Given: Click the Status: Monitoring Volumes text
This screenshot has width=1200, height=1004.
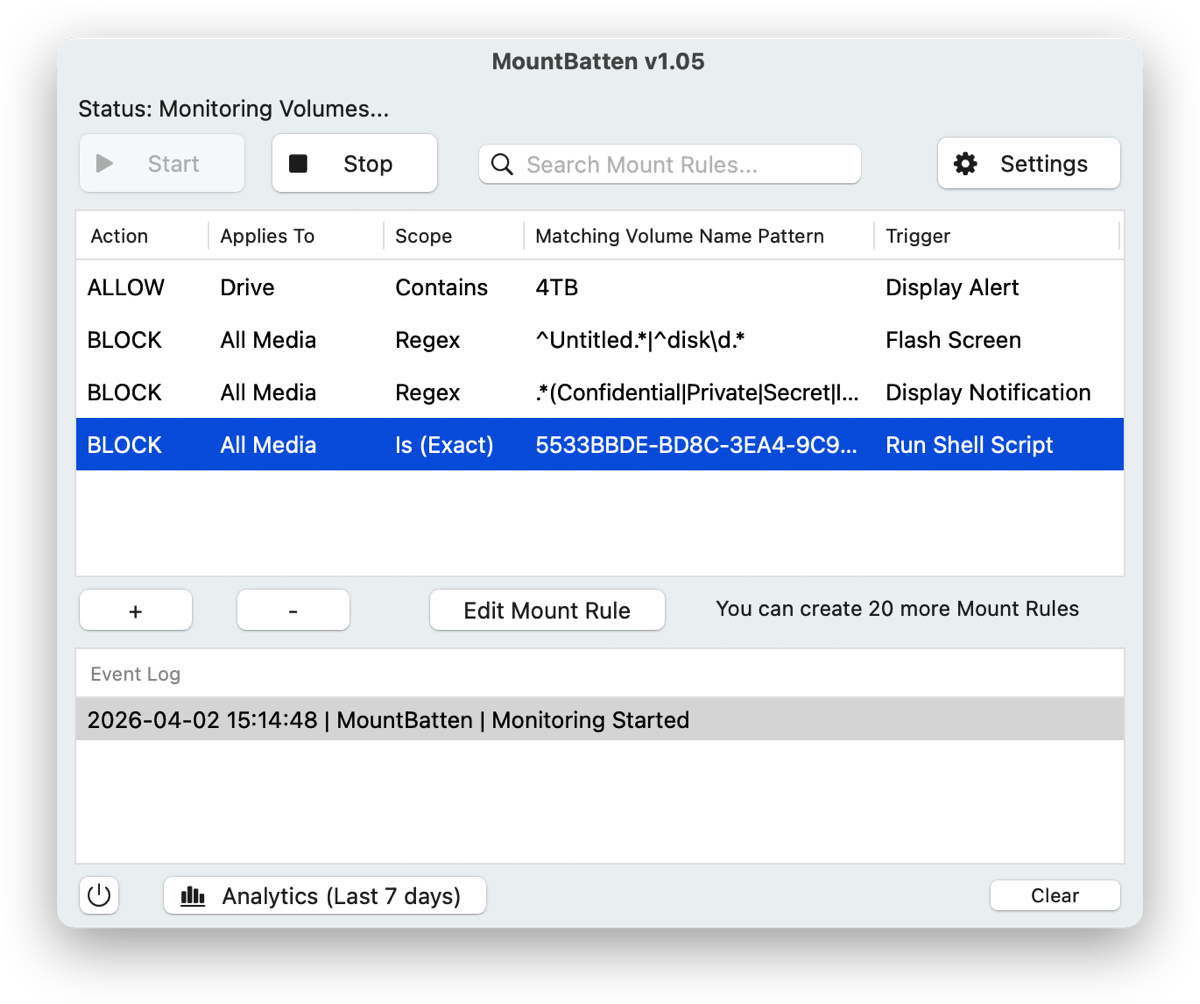Looking at the screenshot, I should click(233, 108).
